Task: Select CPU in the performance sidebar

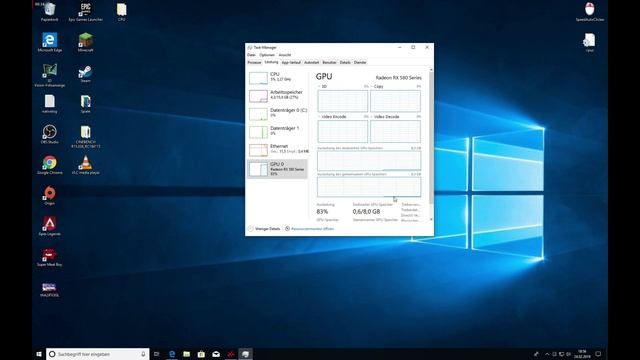Action: tap(278, 77)
